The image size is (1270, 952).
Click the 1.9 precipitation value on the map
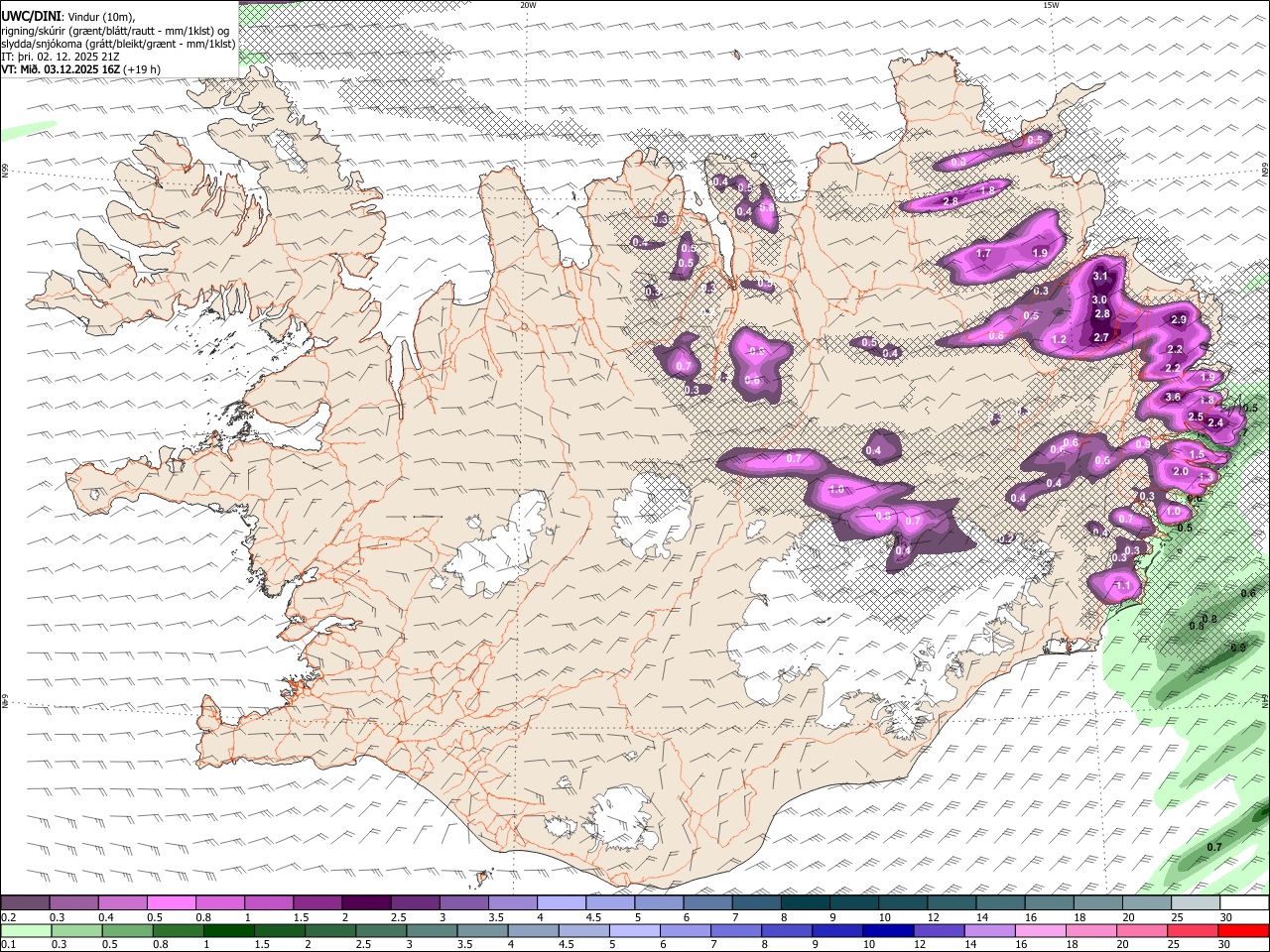pos(1040,254)
